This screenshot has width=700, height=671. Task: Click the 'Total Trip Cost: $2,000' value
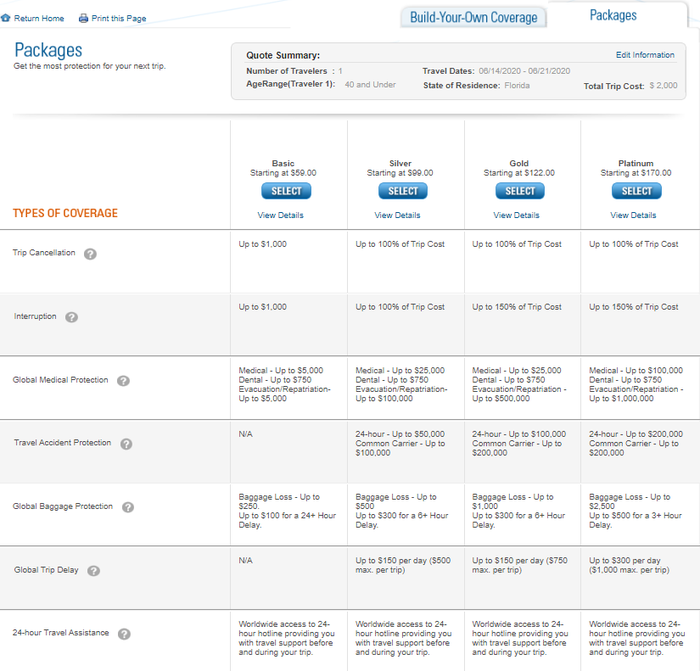coord(663,85)
